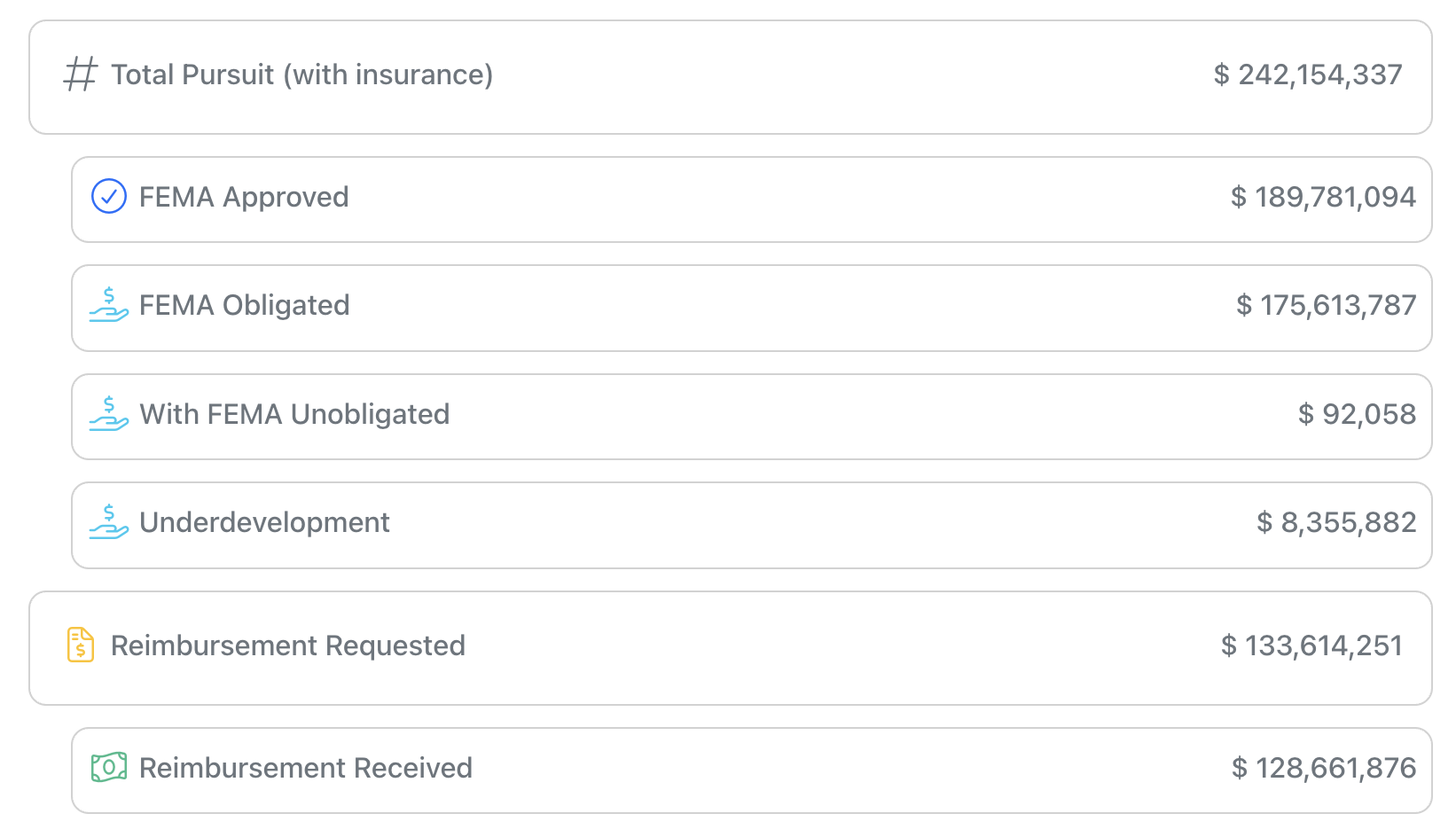Click the $128,661,876 received amount
Image resolution: width=1456 pixels, height=837 pixels.
pyautogui.click(x=1326, y=768)
